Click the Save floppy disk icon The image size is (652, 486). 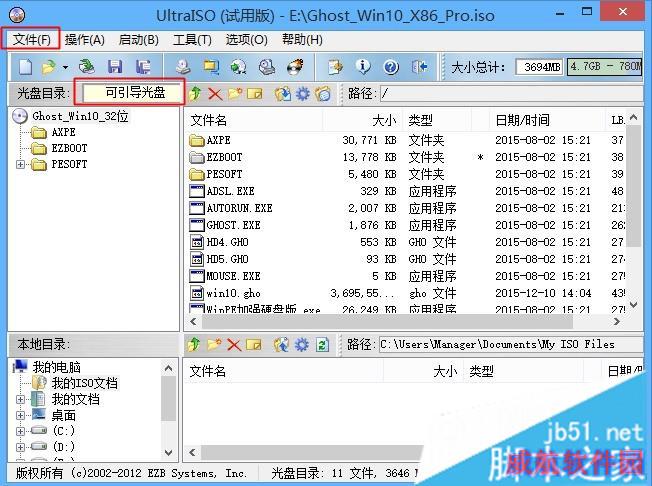click(115, 67)
